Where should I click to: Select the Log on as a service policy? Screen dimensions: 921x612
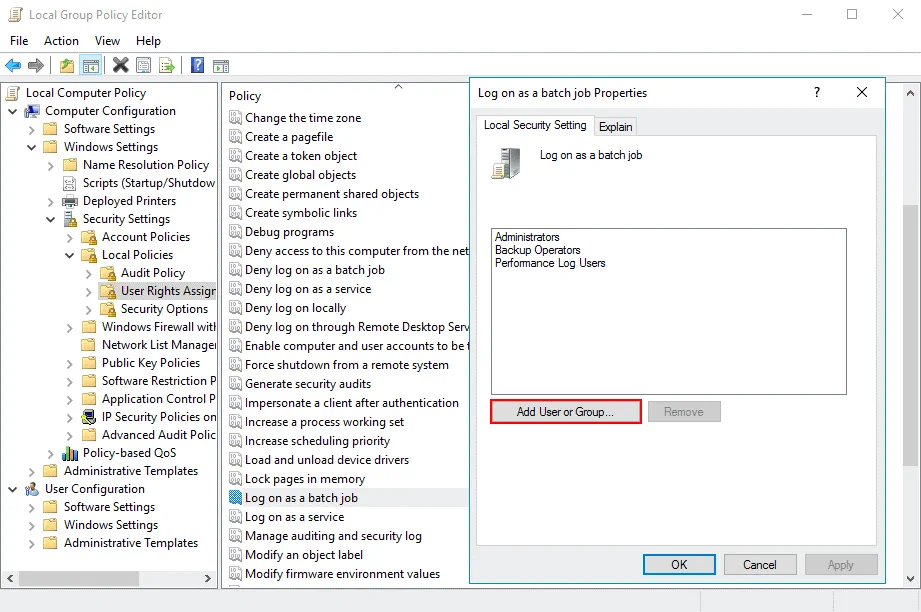[x=294, y=517]
